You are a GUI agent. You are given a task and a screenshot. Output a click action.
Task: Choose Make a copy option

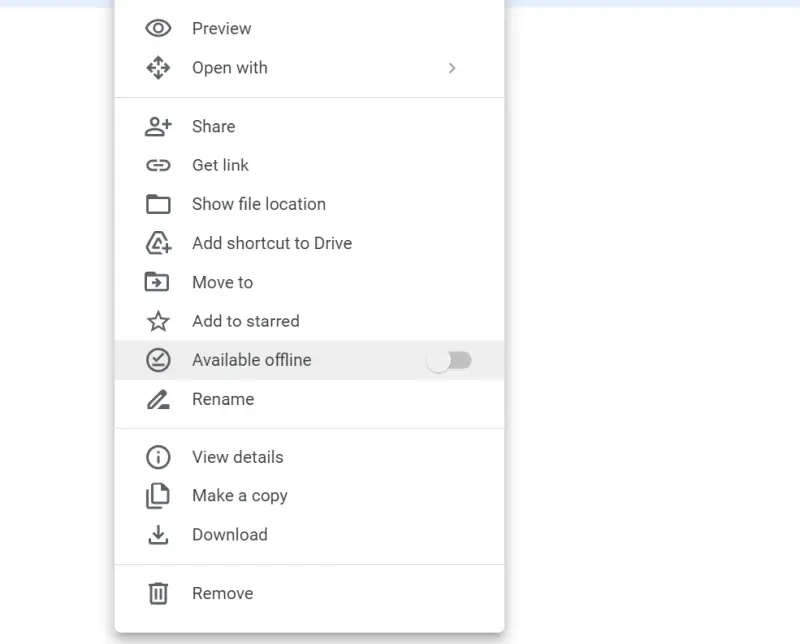click(x=239, y=496)
